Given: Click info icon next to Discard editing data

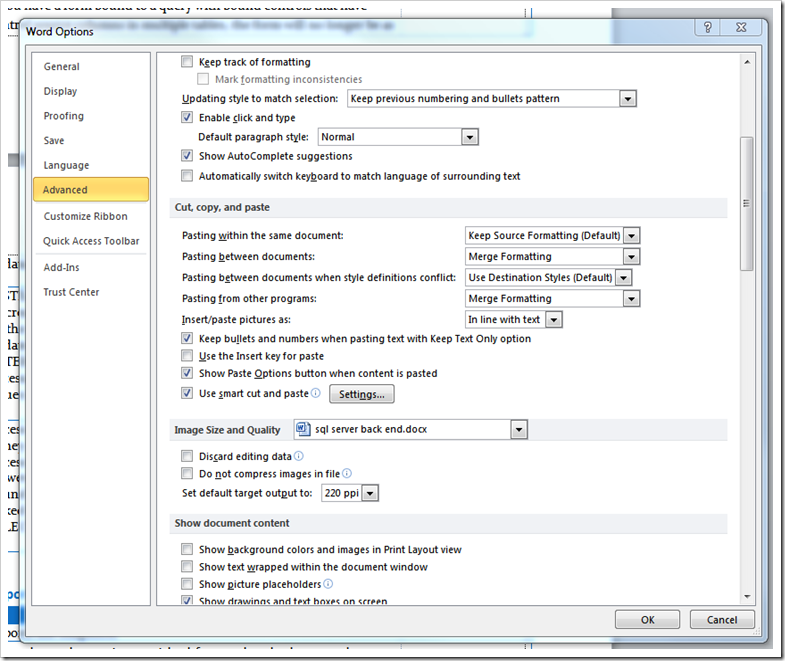Looking at the screenshot, I should (298, 456).
